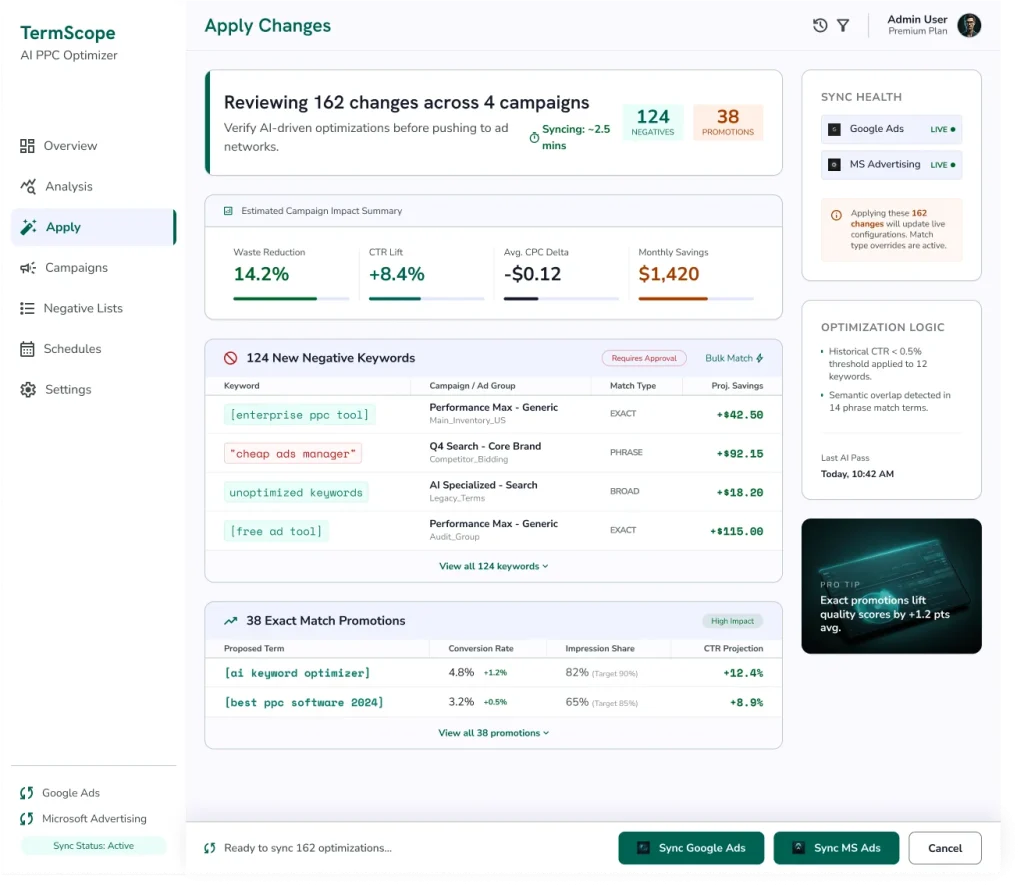
Task: Select the [enterprise ppc tool] keyword
Action: coord(300,415)
